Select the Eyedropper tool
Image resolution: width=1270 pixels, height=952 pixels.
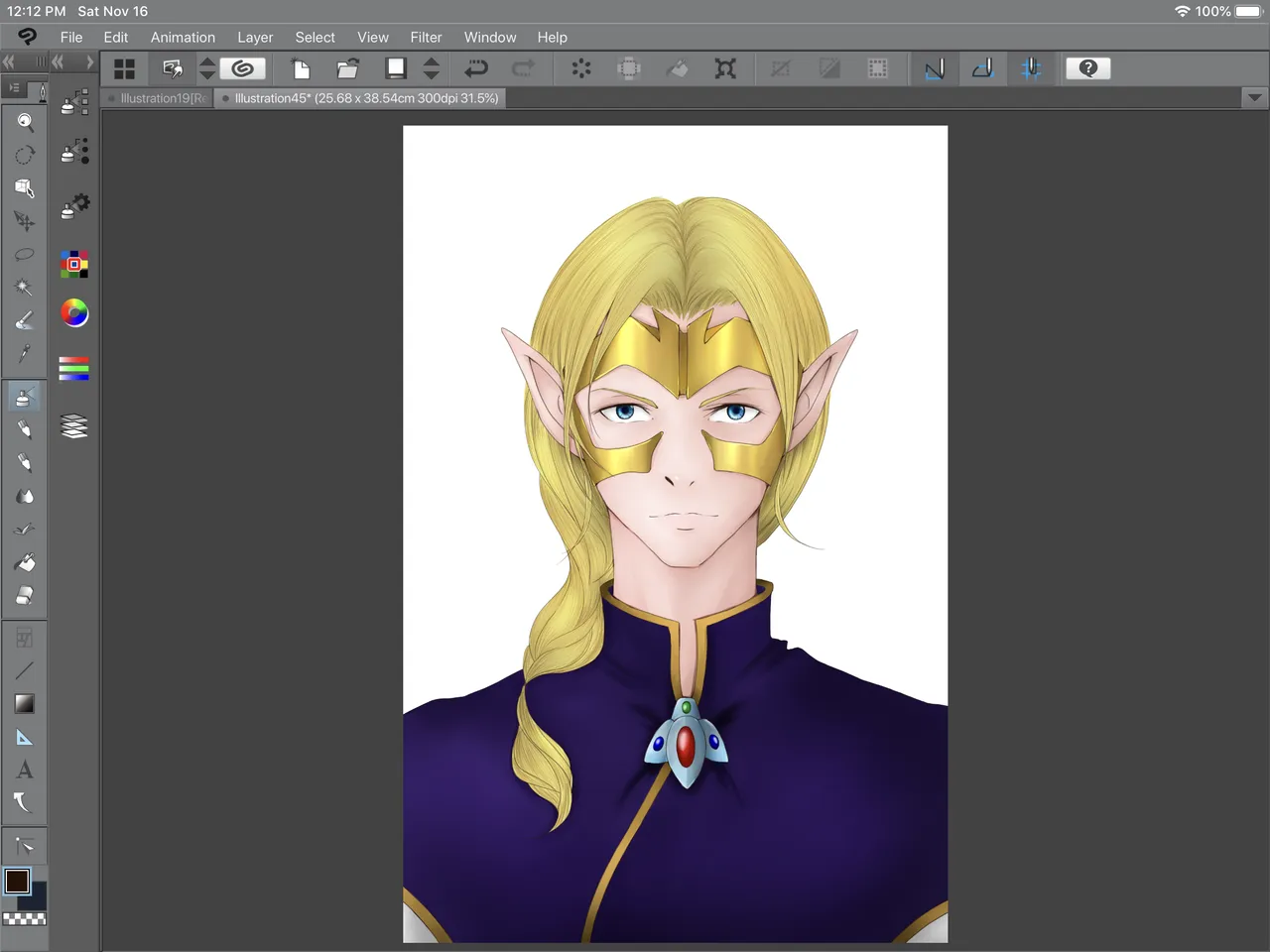pos(25,354)
